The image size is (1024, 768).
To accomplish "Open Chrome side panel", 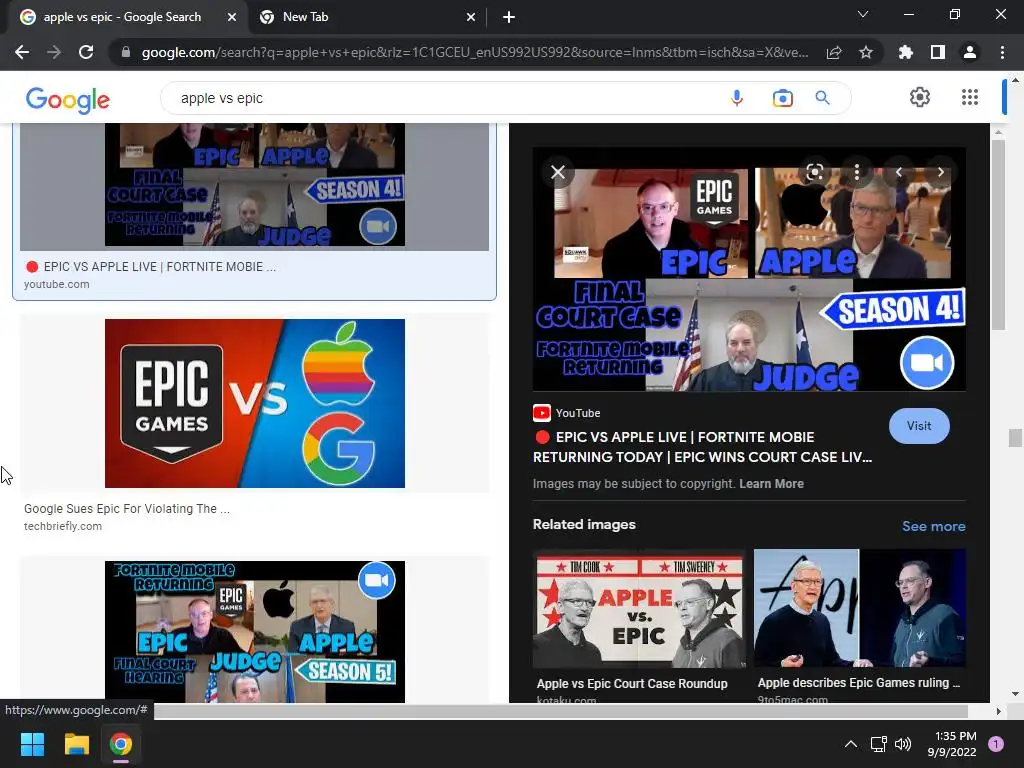I will coord(938,52).
